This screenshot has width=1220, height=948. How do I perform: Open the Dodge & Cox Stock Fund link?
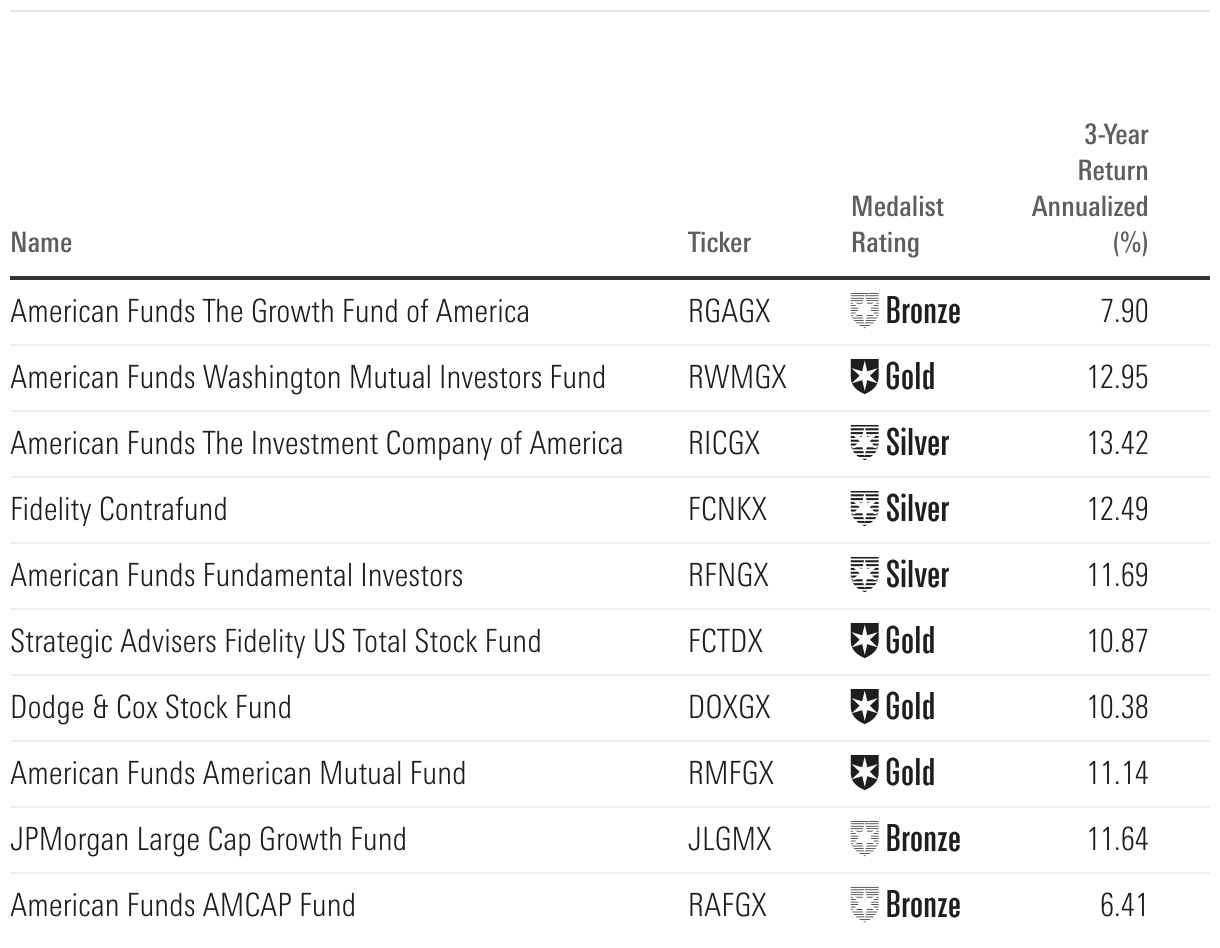(x=151, y=707)
